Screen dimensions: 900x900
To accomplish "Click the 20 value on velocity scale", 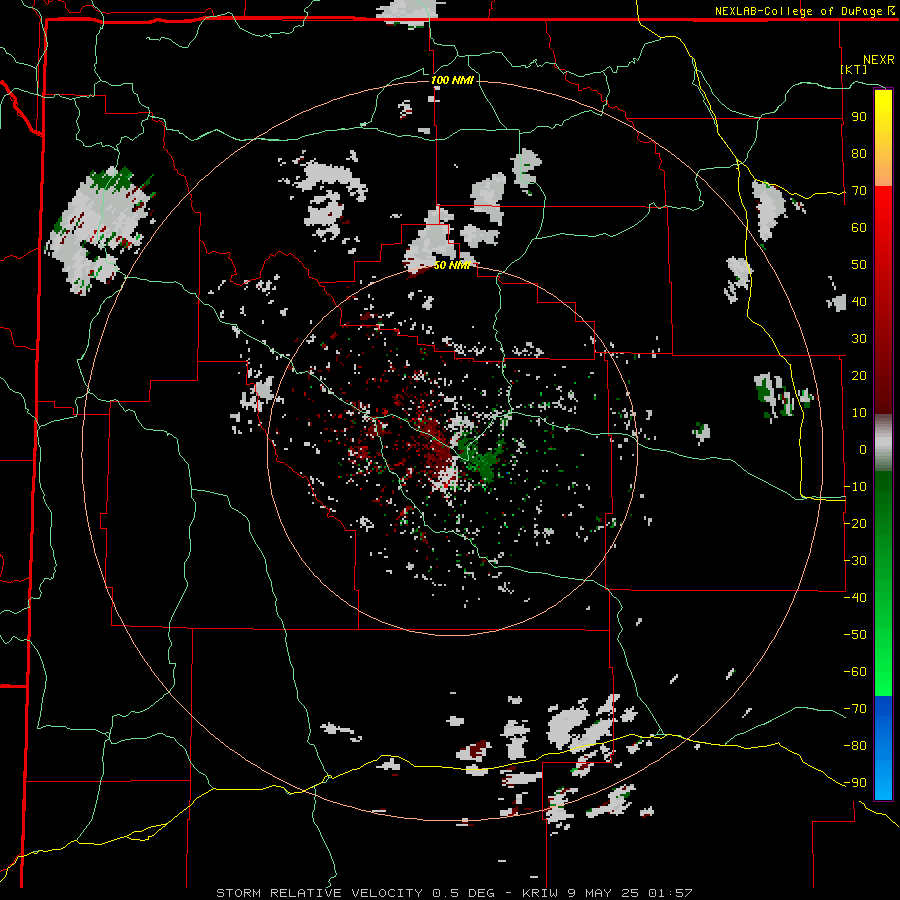I will pos(859,375).
